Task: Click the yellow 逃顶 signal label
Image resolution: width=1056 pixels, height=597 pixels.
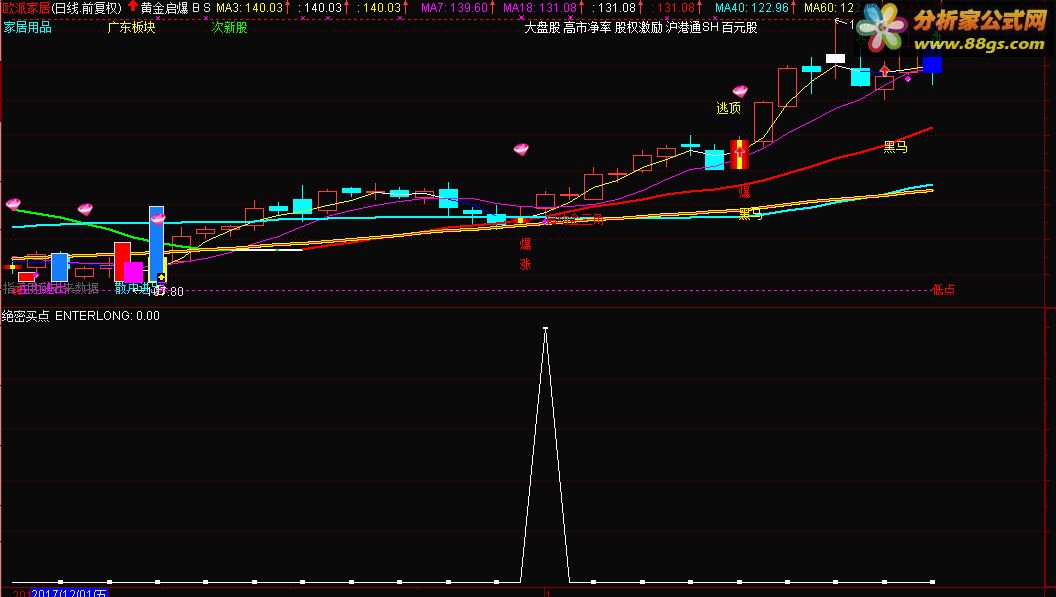Action: (x=728, y=108)
